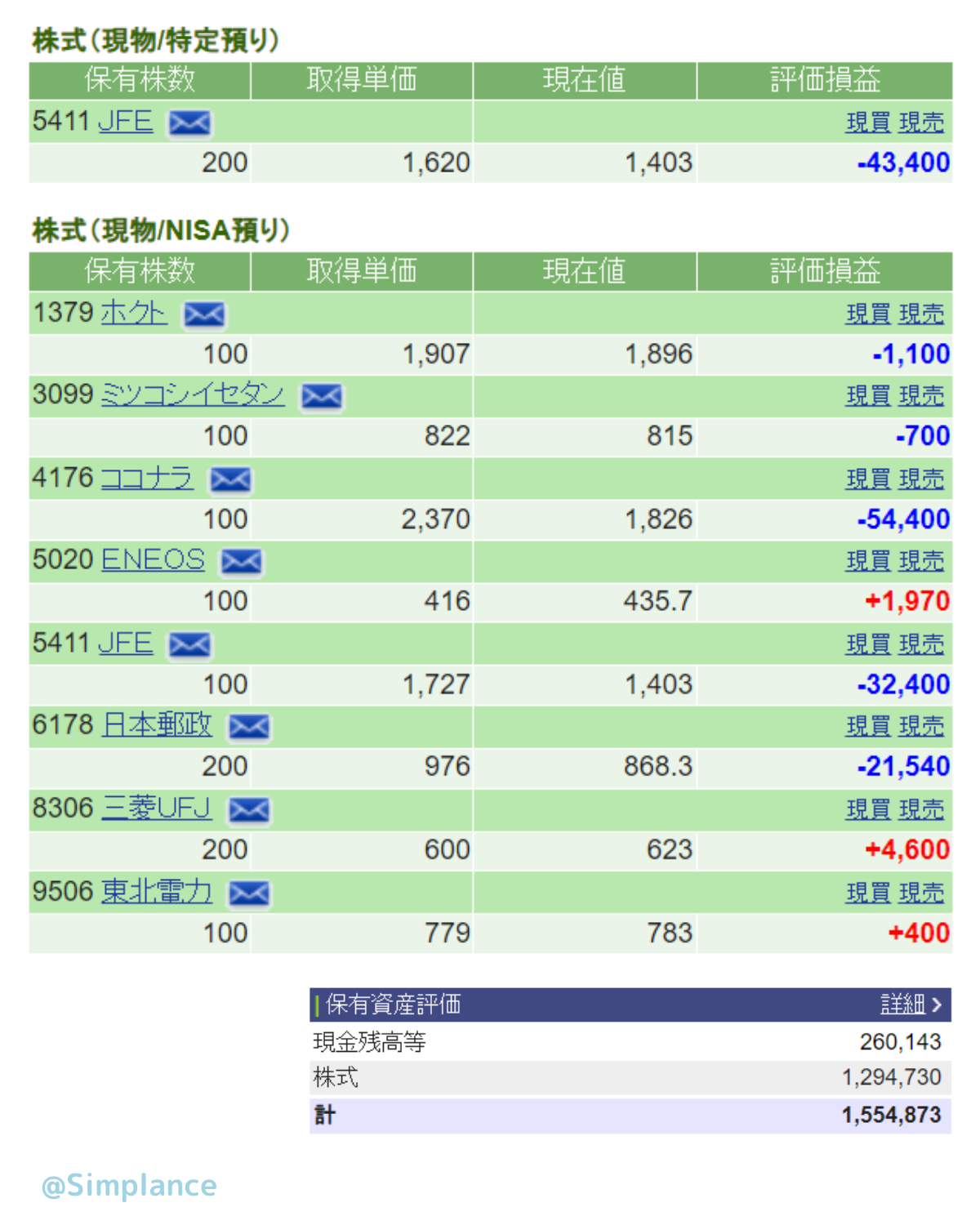The width and height of the screenshot is (980, 1225).
Task: Click 現買 for ENEOS
Action: tap(867, 561)
